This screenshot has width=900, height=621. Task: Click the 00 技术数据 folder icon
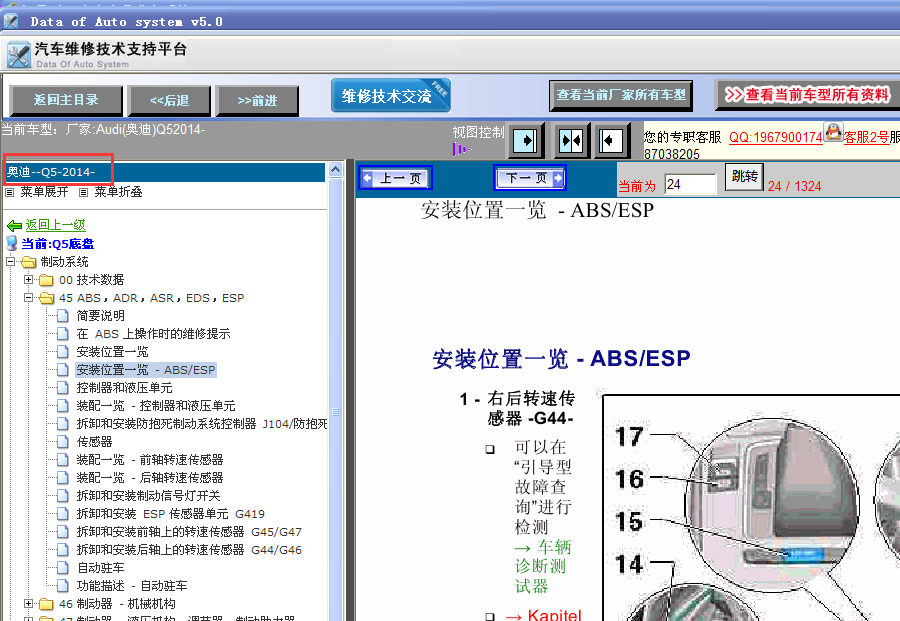pos(46,280)
